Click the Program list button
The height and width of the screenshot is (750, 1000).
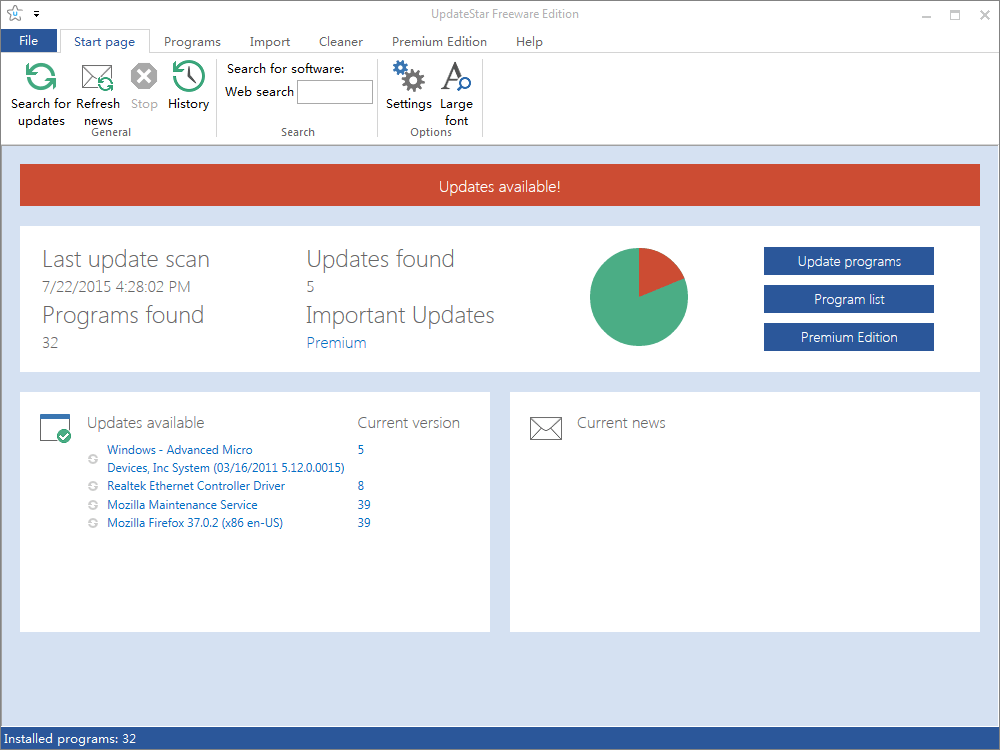(x=849, y=299)
